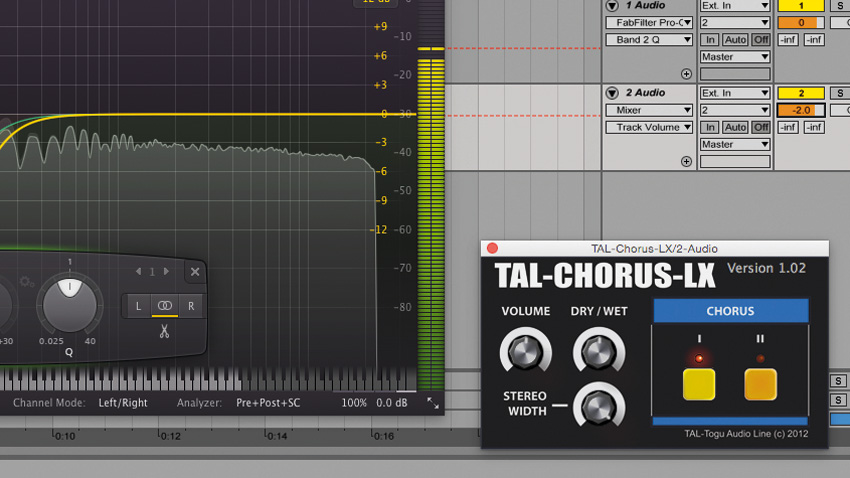Toggle track 2 activator button
The width and height of the screenshot is (850, 478).
[801, 93]
